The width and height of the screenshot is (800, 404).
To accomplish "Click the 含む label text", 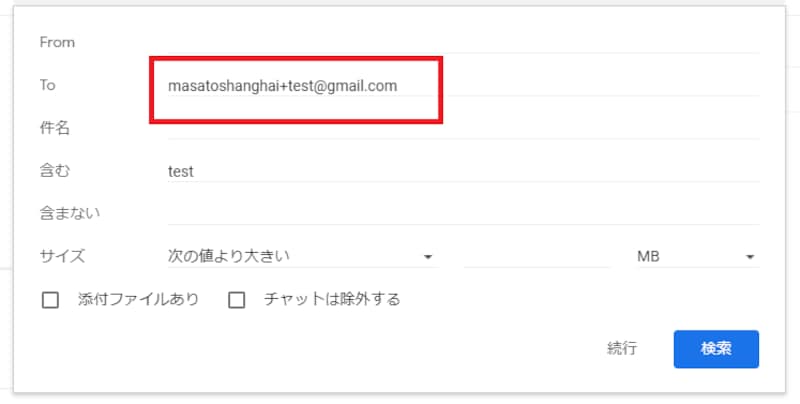I will coord(55,171).
